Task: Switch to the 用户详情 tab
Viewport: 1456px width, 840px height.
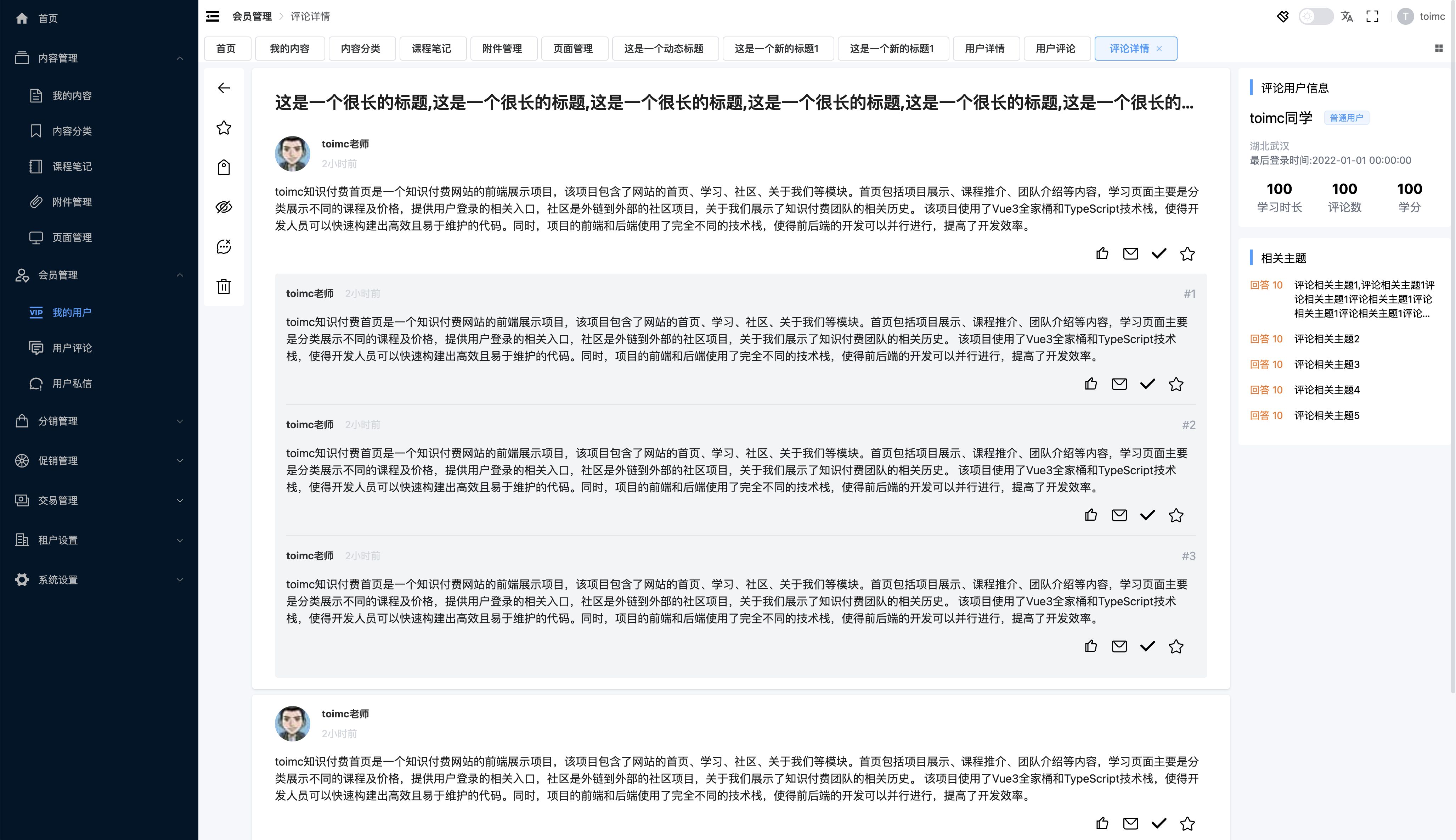Action: click(985, 49)
